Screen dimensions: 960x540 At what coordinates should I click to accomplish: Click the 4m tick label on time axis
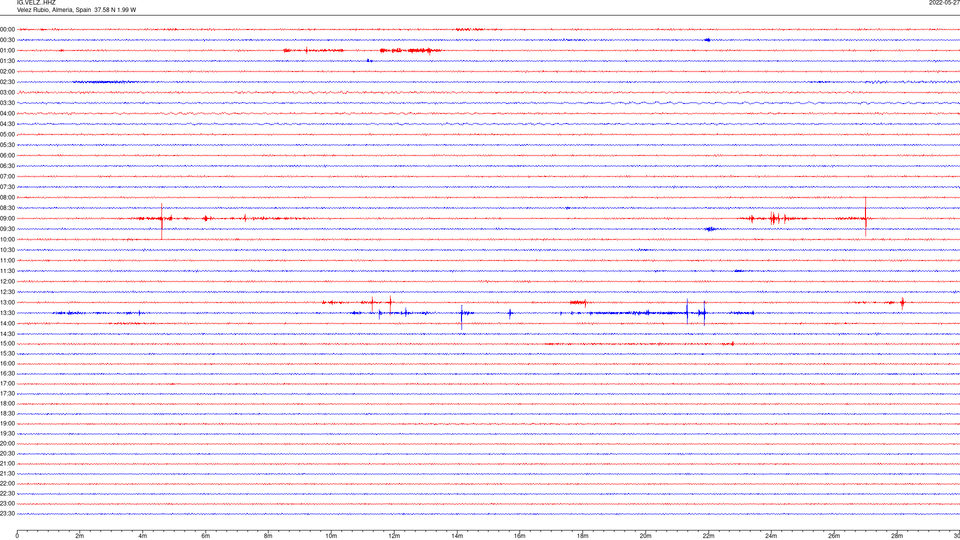[143, 536]
